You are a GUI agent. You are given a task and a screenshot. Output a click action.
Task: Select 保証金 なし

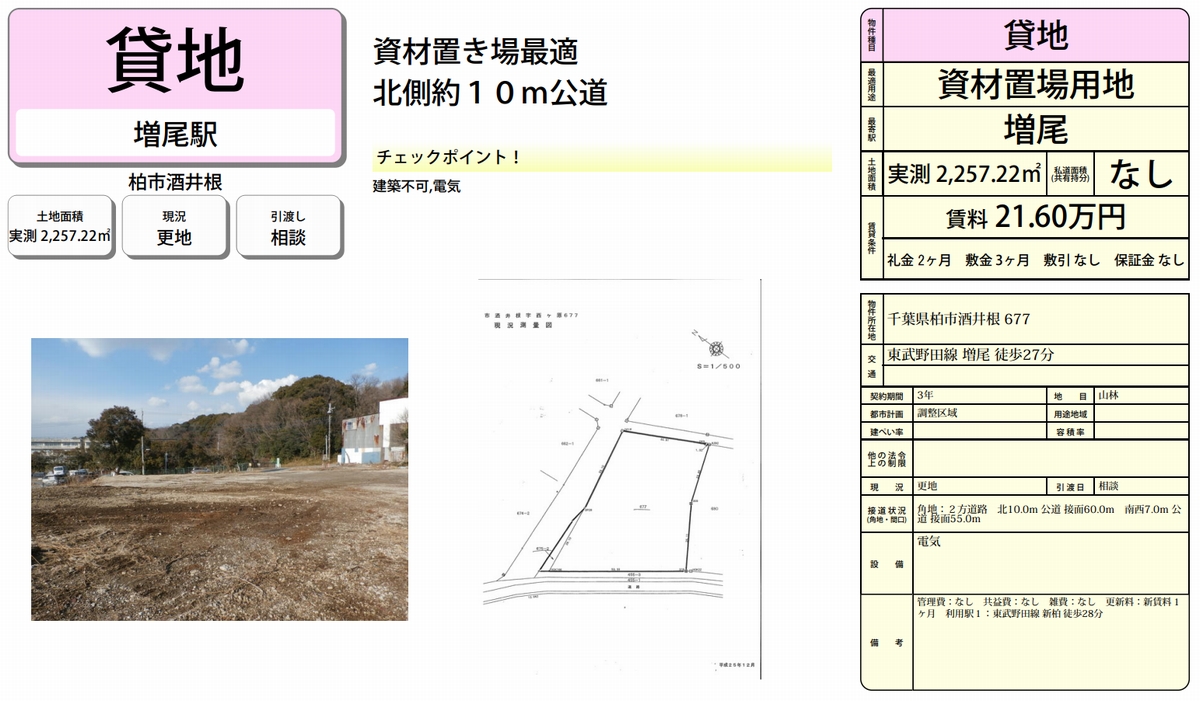pyautogui.click(x=1150, y=260)
